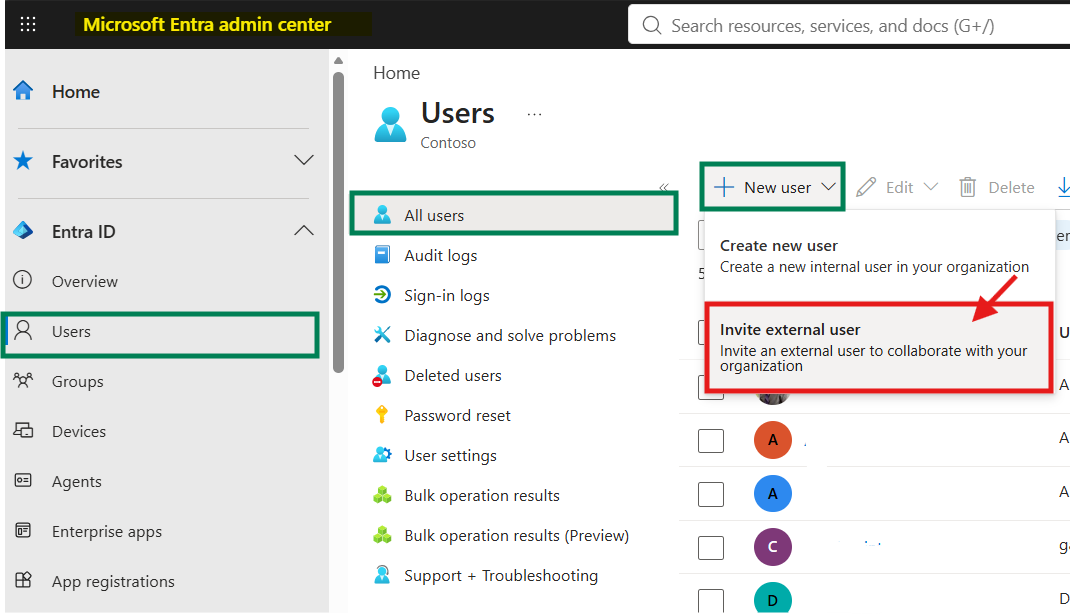Open Bulk operation results without Preview

[x=482, y=495]
